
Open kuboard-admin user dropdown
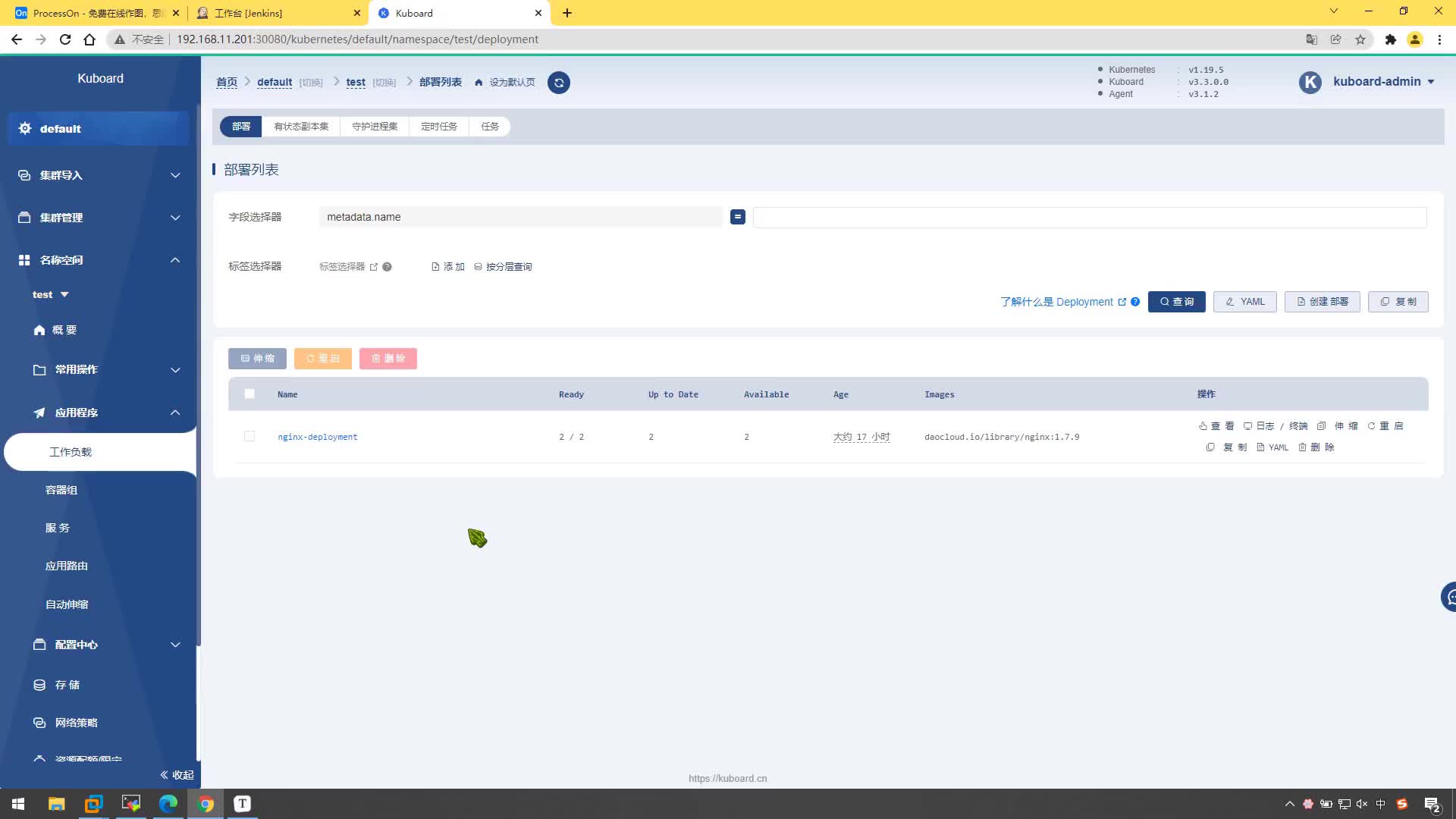[1383, 82]
